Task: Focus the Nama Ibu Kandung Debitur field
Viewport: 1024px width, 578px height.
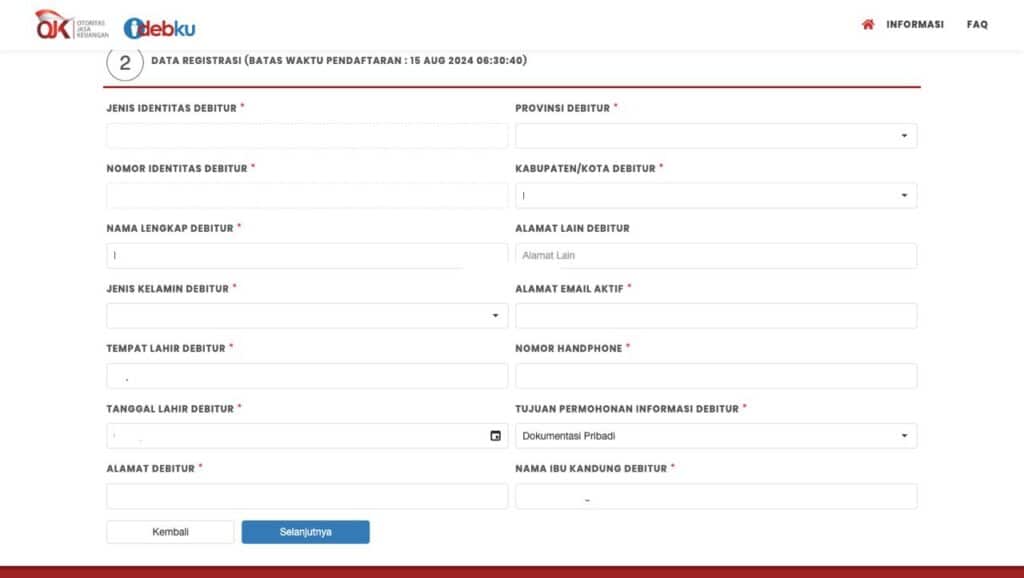Action: (716, 496)
